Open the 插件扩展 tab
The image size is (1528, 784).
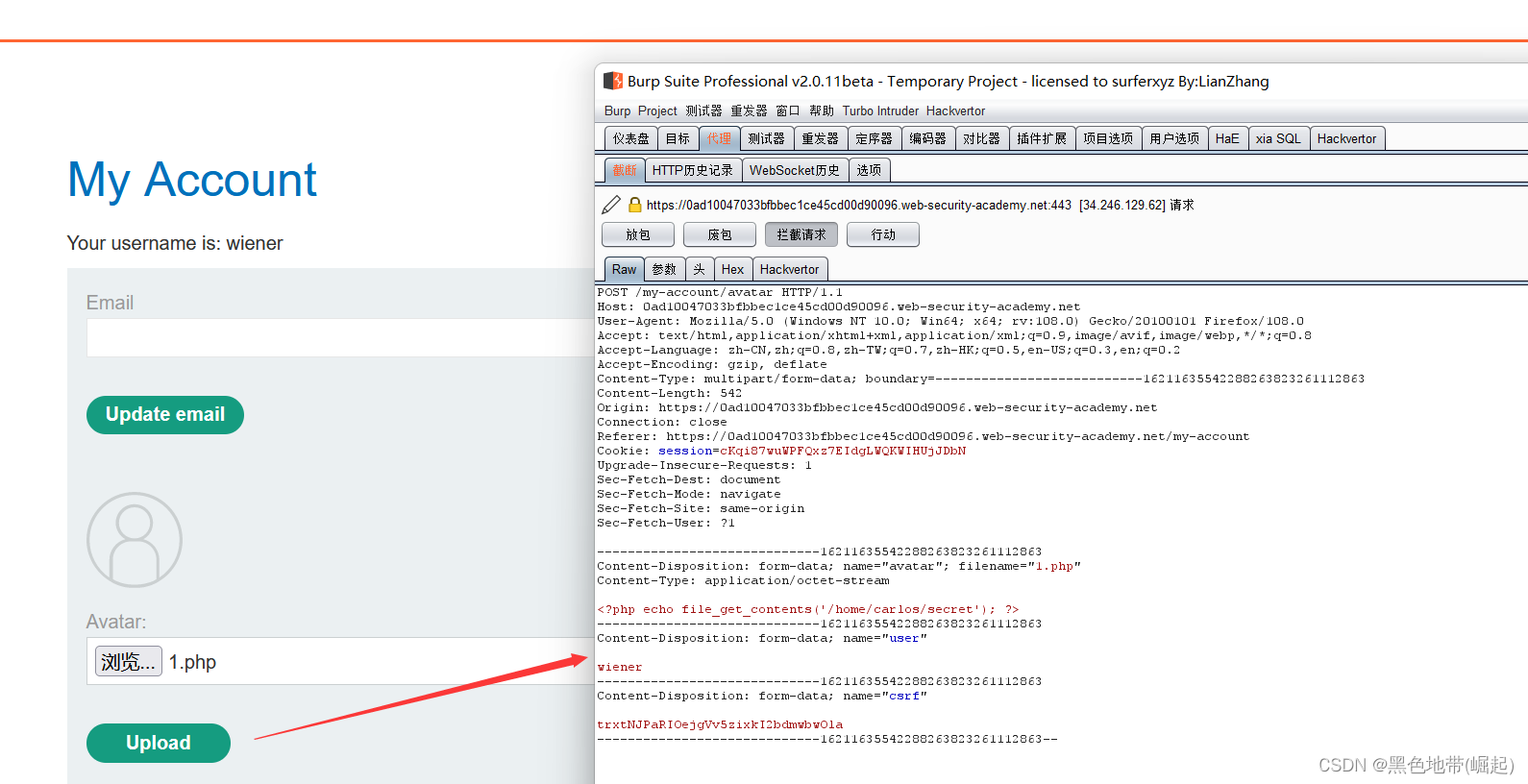[1042, 138]
